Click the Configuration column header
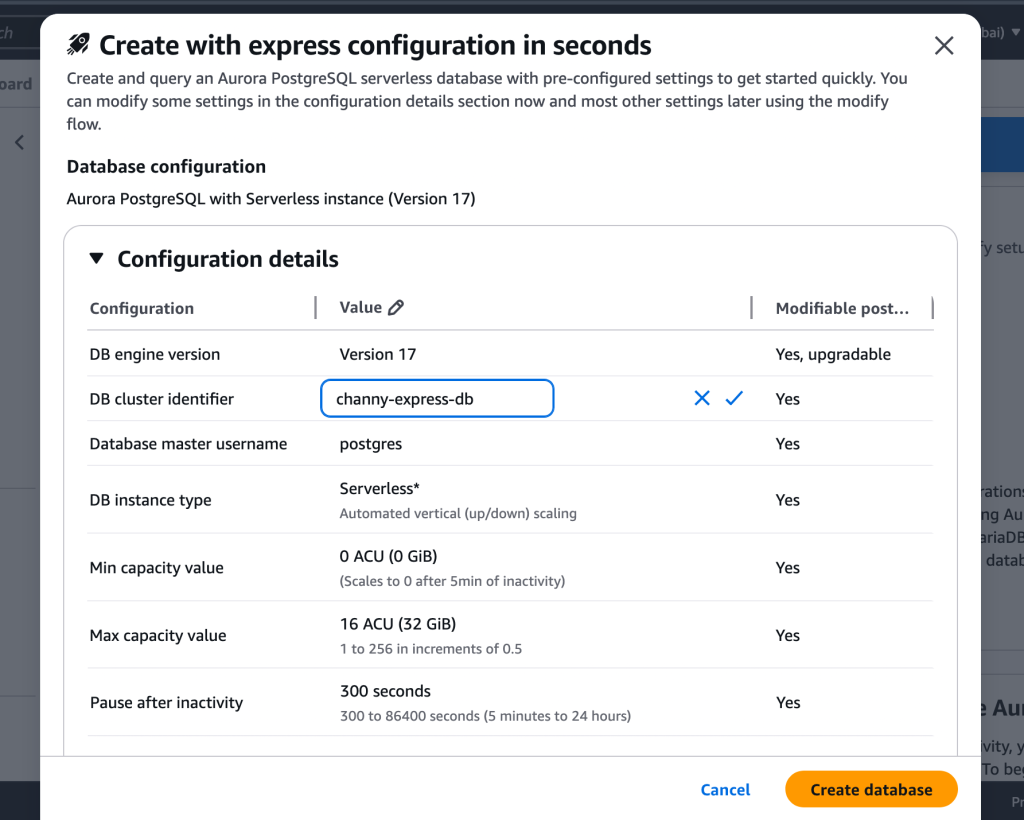Screen dimensions: 1024x820 (x=141, y=308)
